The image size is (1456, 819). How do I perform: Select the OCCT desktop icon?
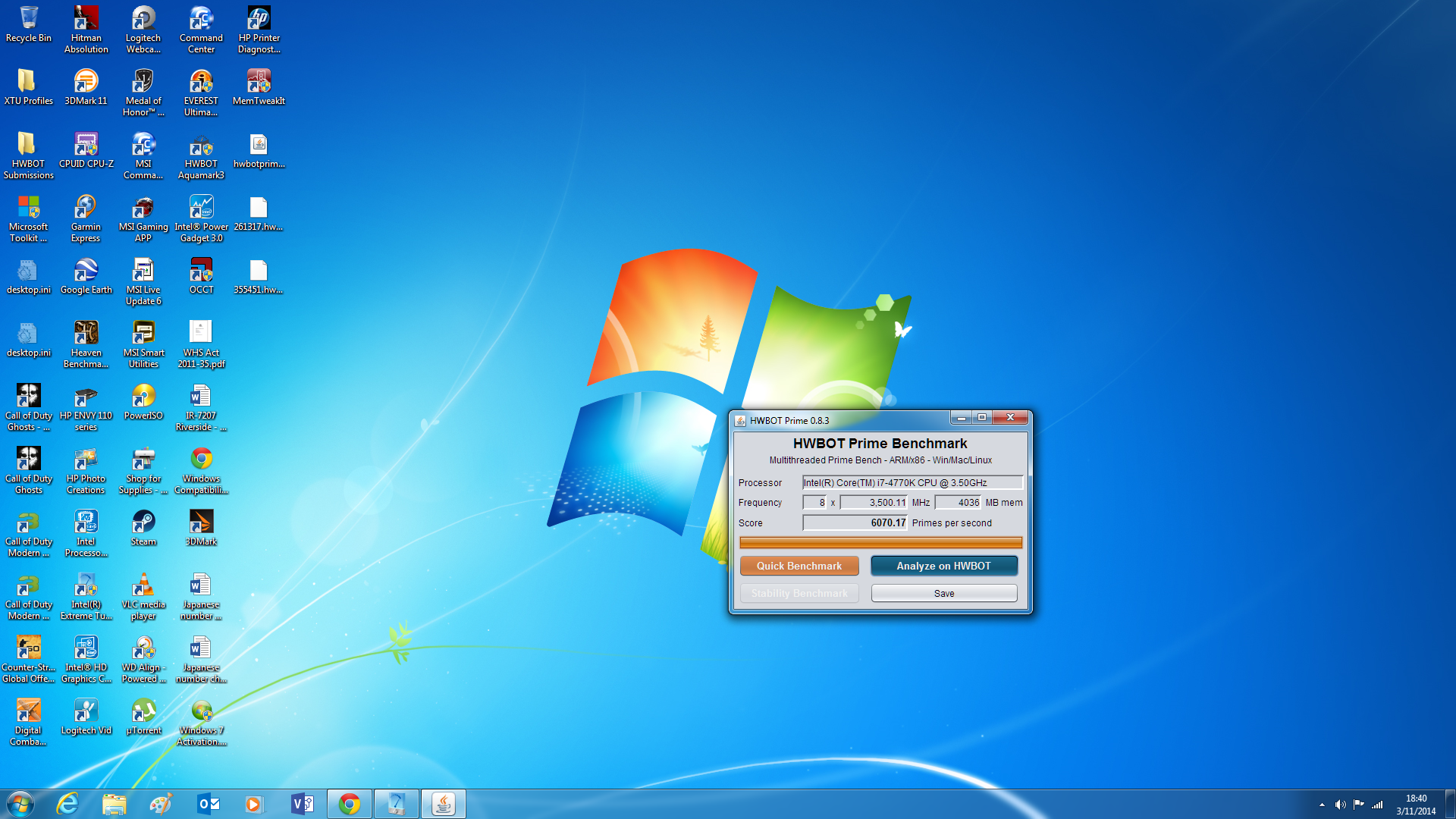(x=201, y=276)
